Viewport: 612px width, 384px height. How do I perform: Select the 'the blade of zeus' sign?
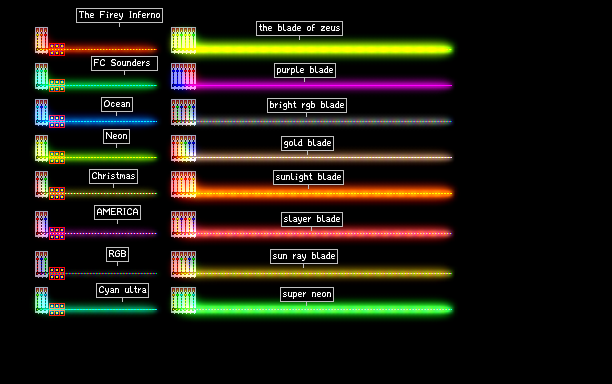coord(299,28)
